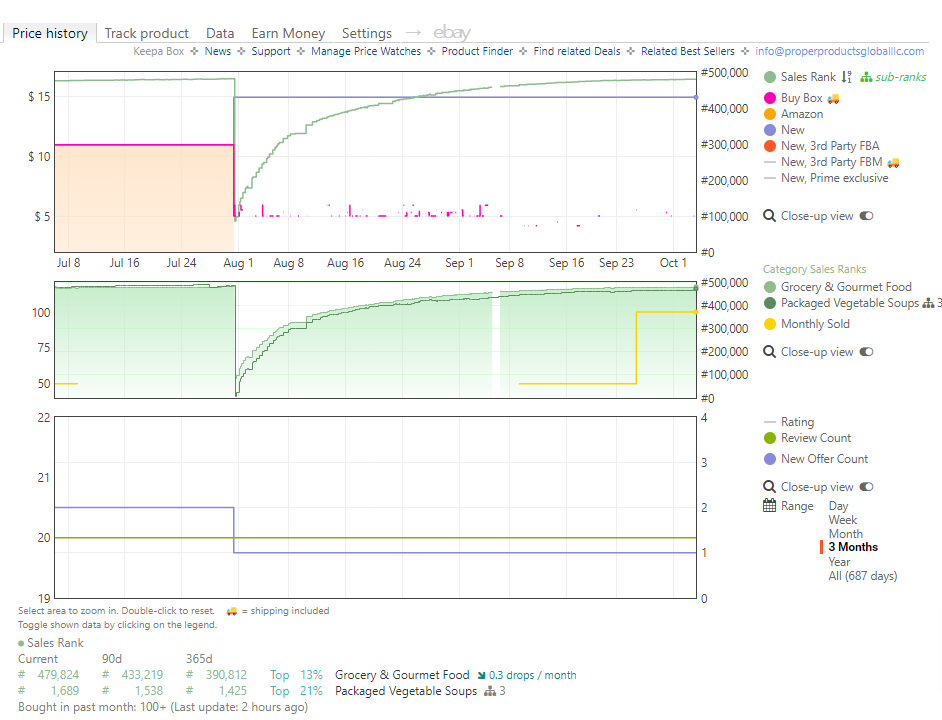Screen dimensions: 942x720
Task: Select the Year range option
Action: click(839, 562)
